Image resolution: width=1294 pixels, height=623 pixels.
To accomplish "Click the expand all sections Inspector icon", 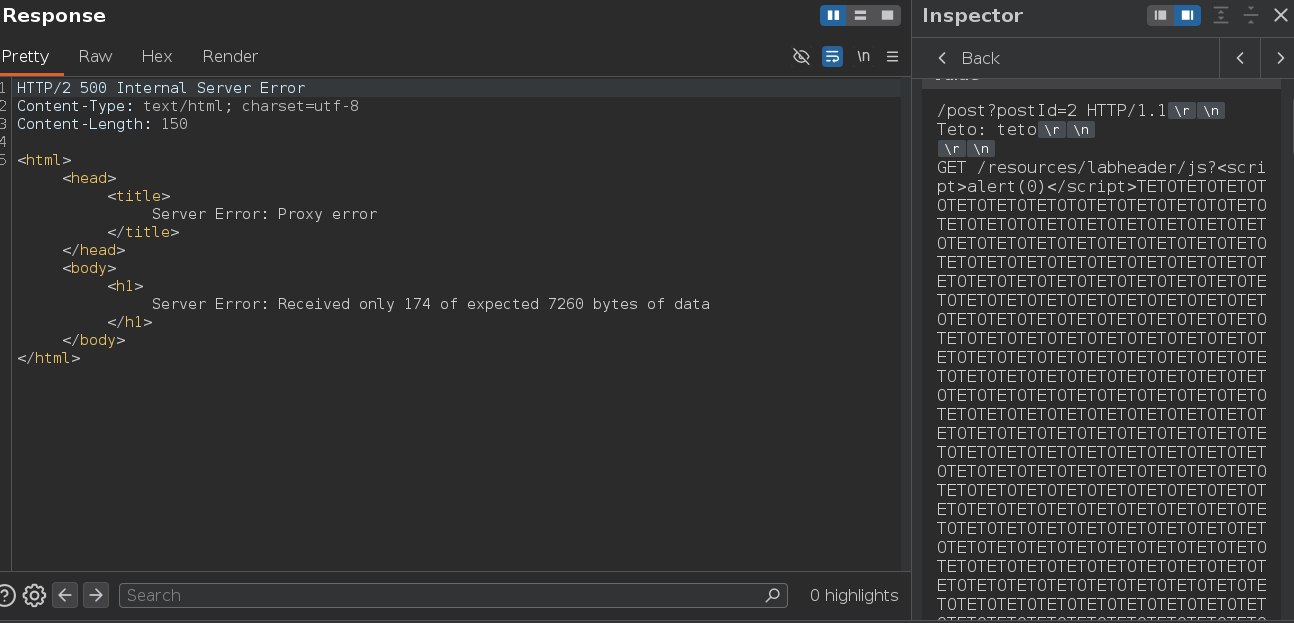I will (x=1220, y=15).
